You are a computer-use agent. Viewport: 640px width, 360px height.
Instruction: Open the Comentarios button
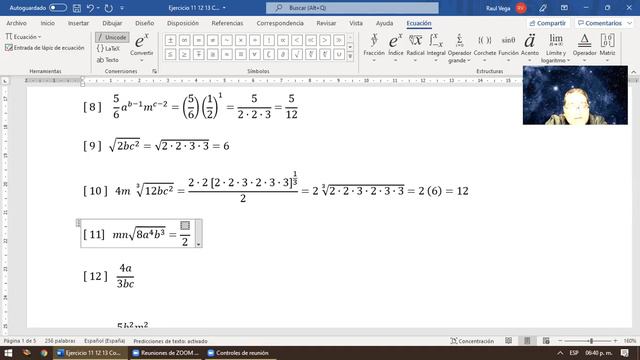[x=603, y=23]
